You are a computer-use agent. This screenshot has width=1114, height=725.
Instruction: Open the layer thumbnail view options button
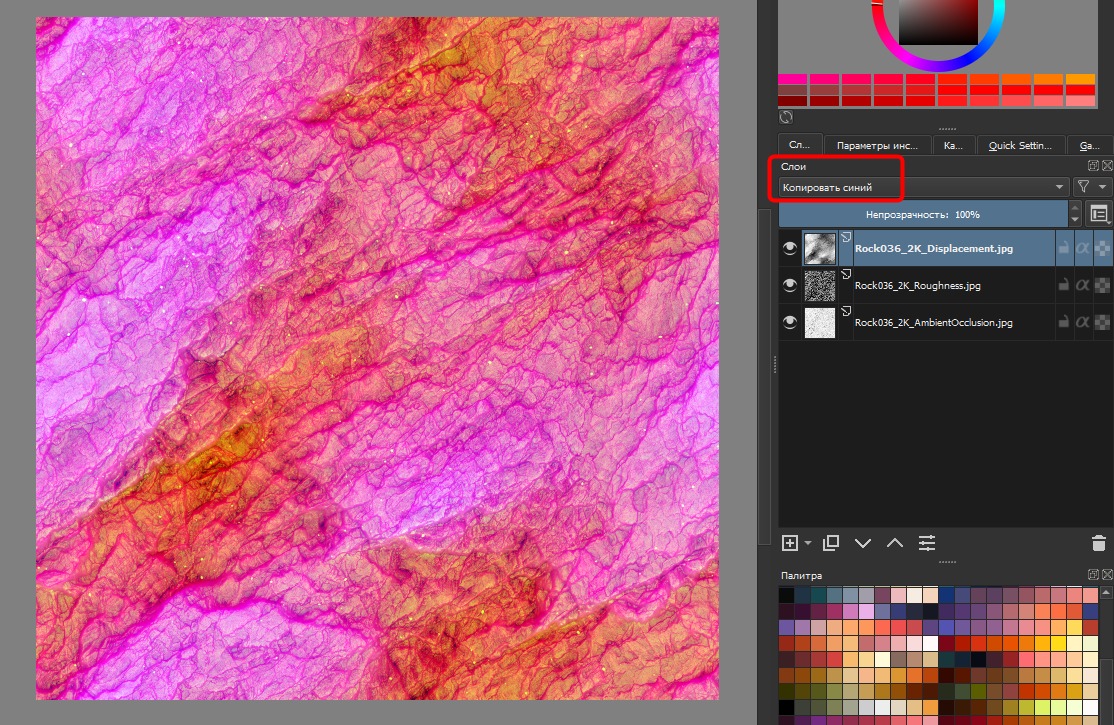(1099, 214)
